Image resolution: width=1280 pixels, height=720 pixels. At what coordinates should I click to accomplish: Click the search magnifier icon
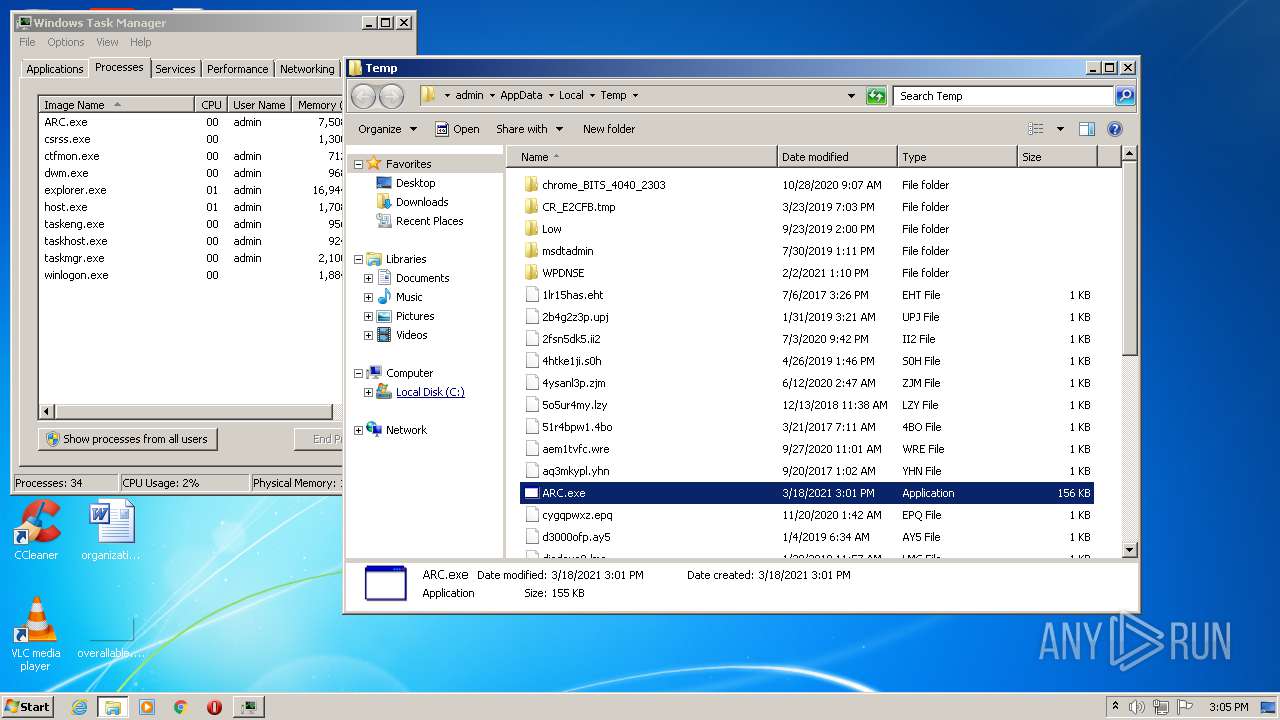pyautogui.click(x=1125, y=96)
